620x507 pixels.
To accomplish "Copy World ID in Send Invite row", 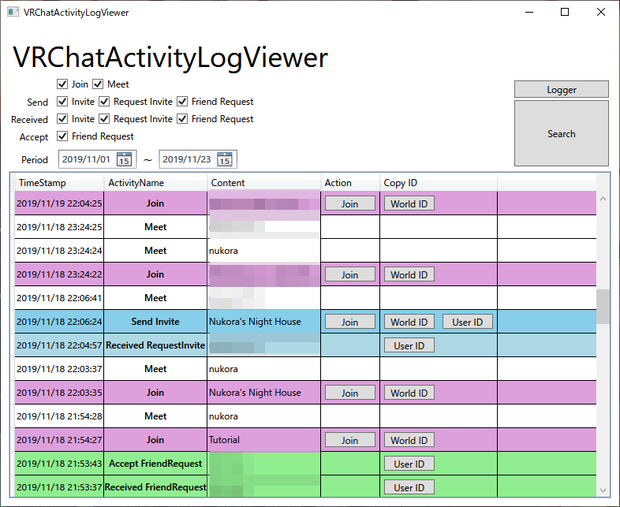I will [x=409, y=322].
